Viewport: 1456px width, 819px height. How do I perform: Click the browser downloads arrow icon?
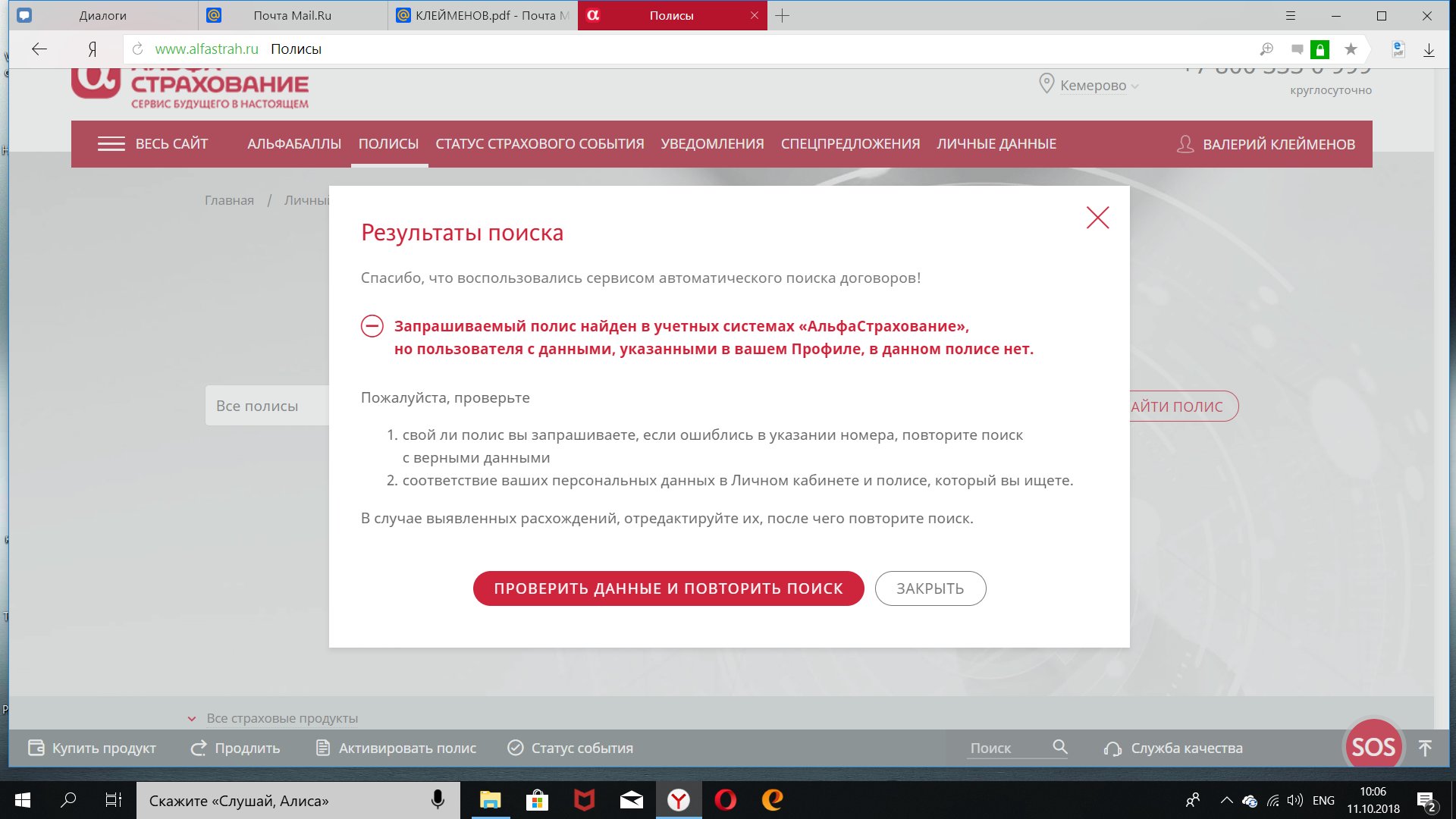pos(1429,49)
